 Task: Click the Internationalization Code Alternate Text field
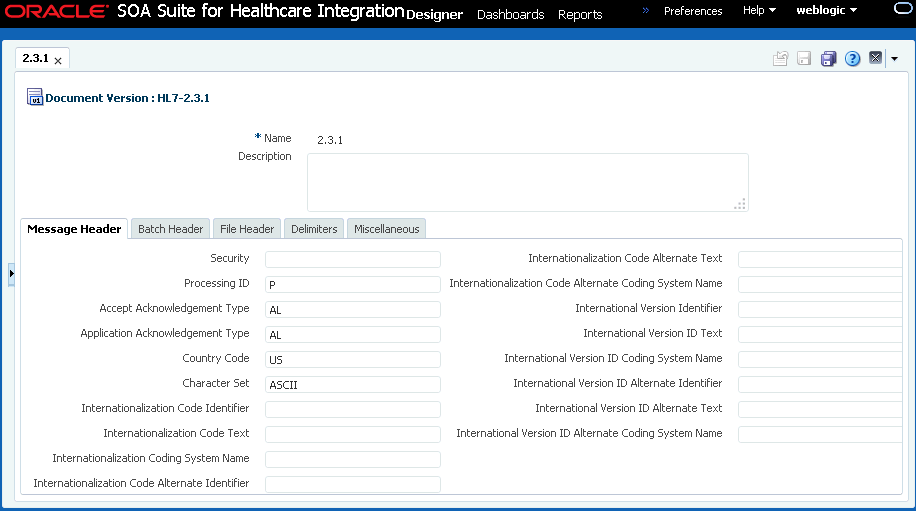point(820,259)
